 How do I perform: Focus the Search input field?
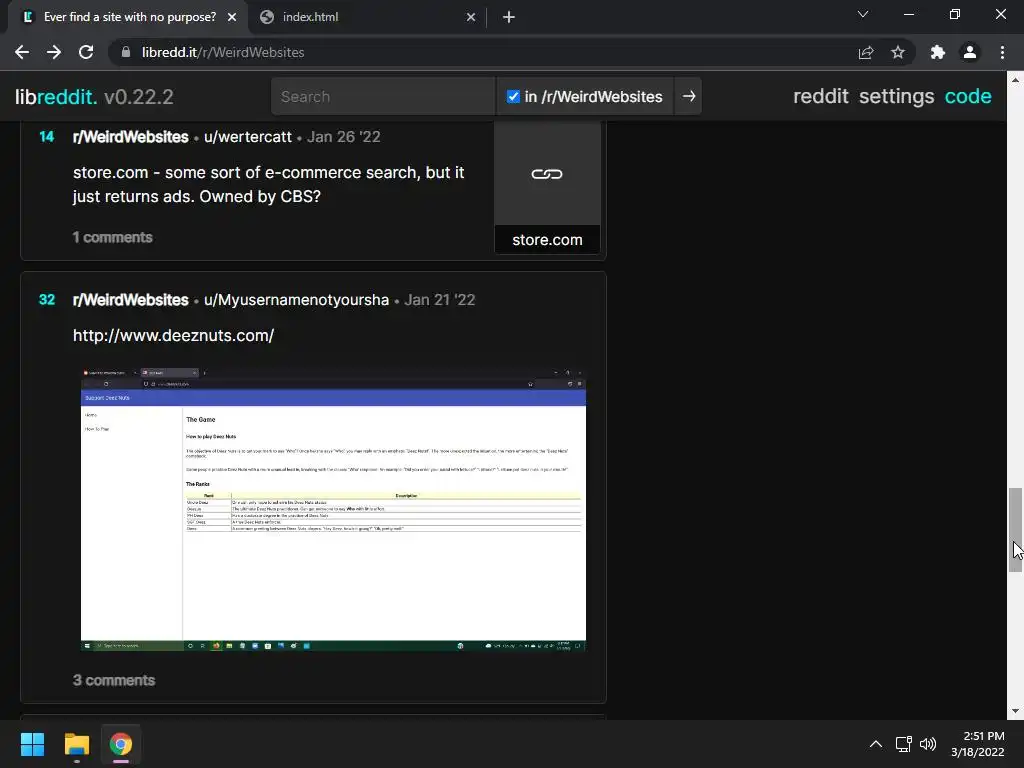click(383, 97)
